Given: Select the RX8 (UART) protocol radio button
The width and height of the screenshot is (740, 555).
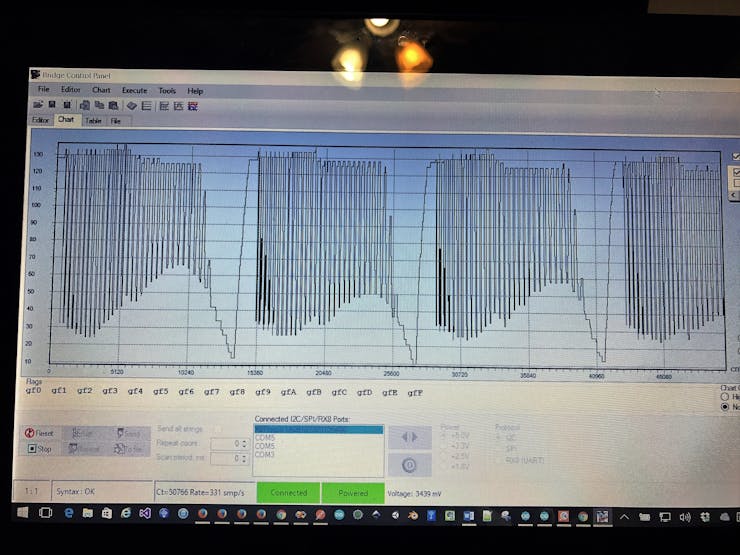Looking at the screenshot, I should point(499,460).
